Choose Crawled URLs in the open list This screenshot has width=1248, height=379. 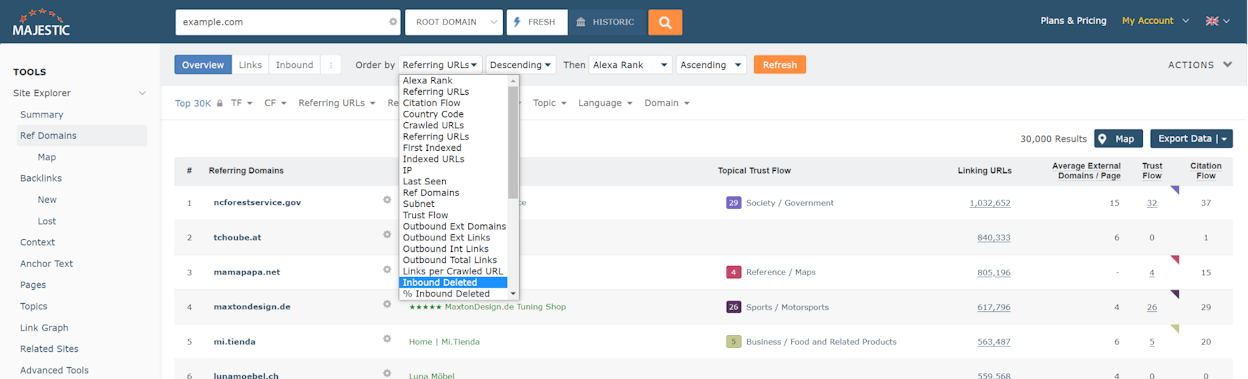[x=454, y=125]
